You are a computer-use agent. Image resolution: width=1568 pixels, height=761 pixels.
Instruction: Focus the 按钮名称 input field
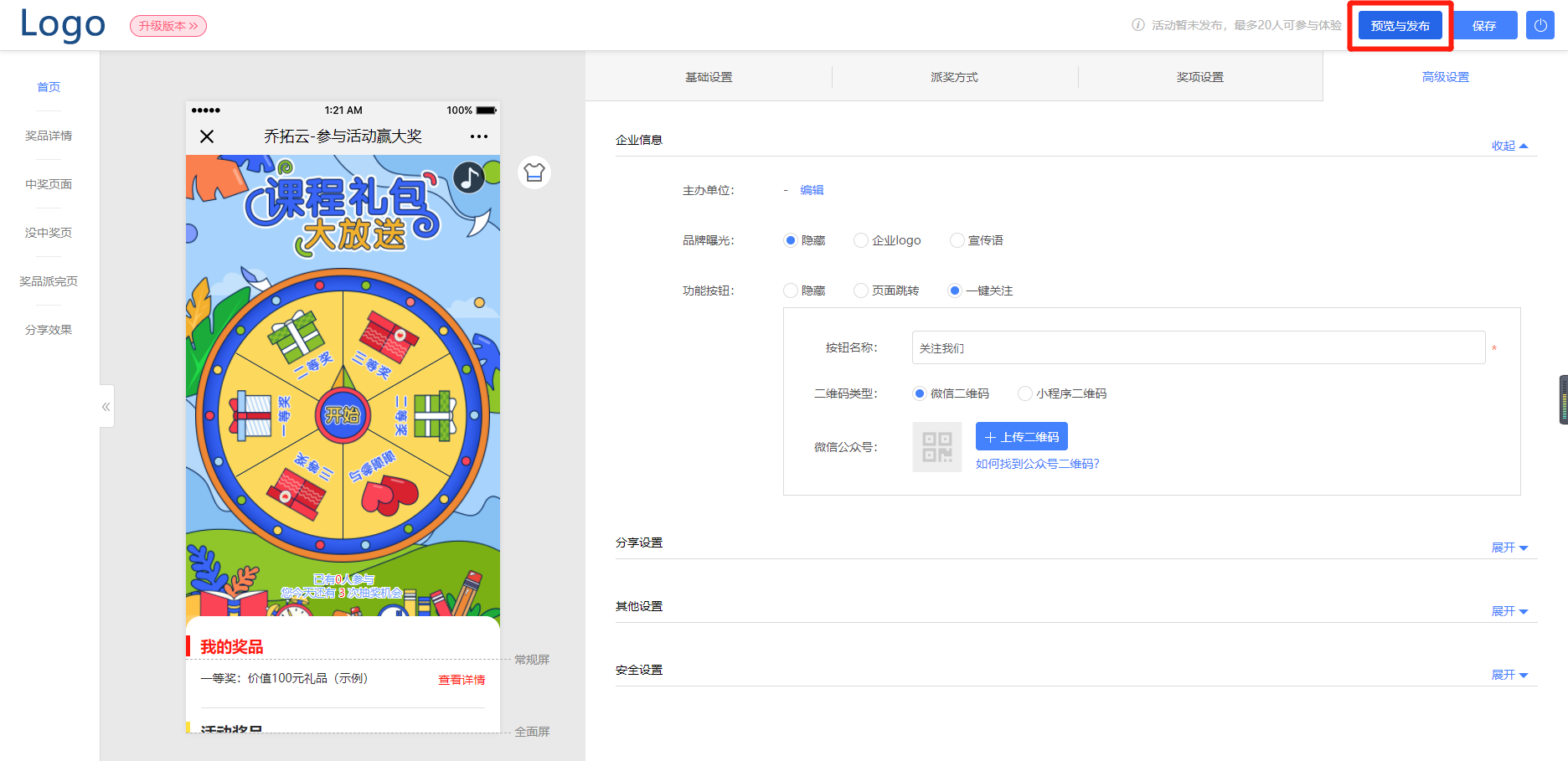(1199, 347)
